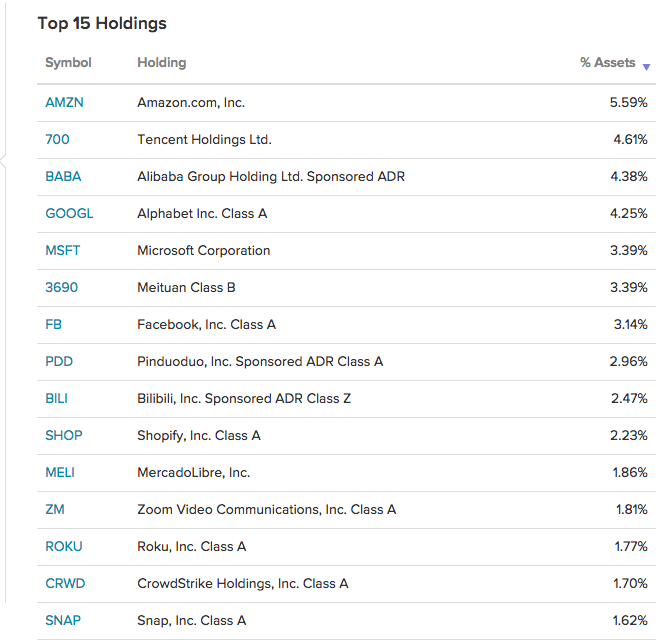
Task: Open the 700 Tencent ticker link
Action: pyautogui.click(x=57, y=140)
